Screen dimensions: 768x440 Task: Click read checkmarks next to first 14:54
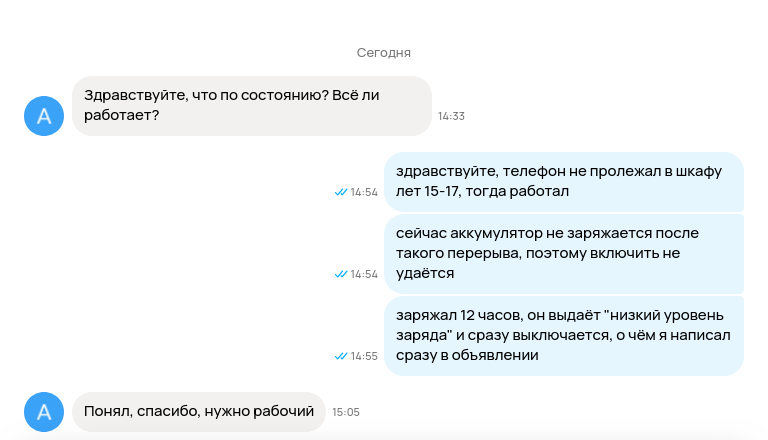(341, 192)
